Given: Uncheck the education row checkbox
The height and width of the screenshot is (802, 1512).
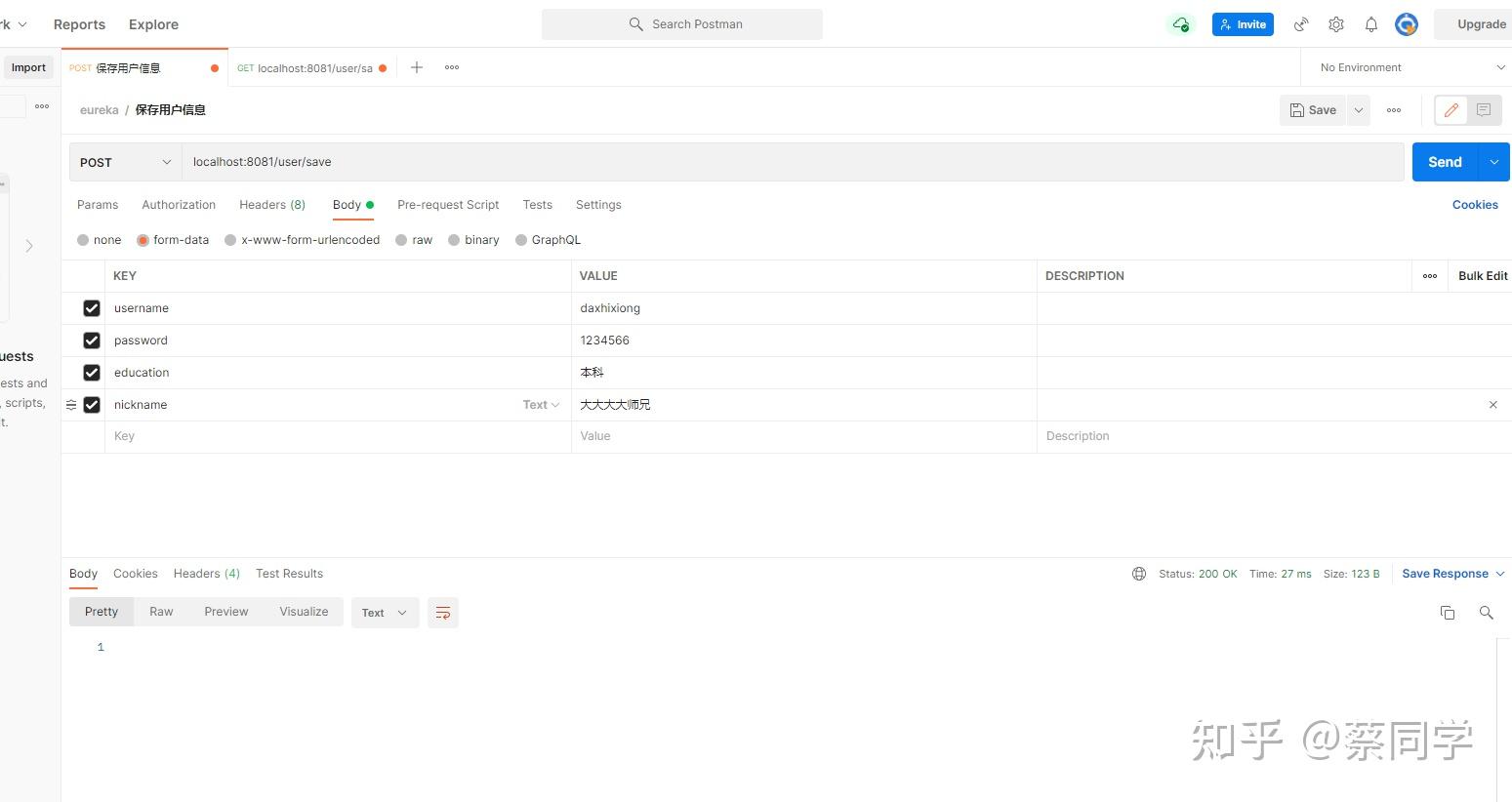Looking at the screenshot, I should pos(92,373).
